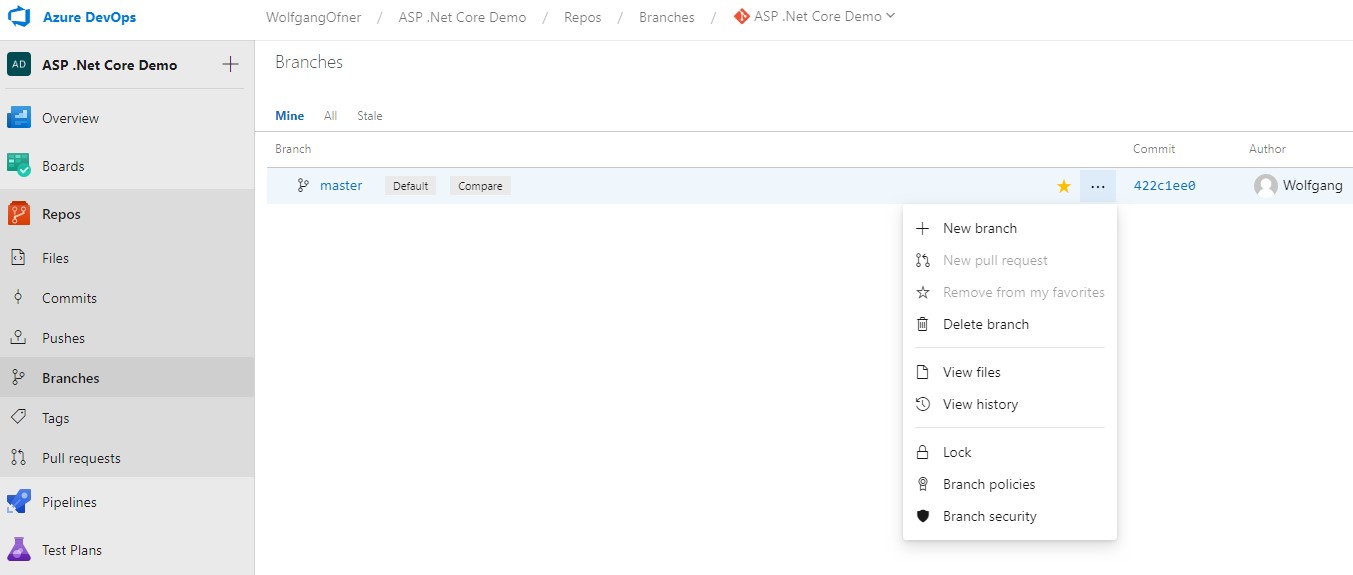This screenshot has height=575, width=1353.
Task: Click the Compare badge on master
Action: click(x=480, y=186)
